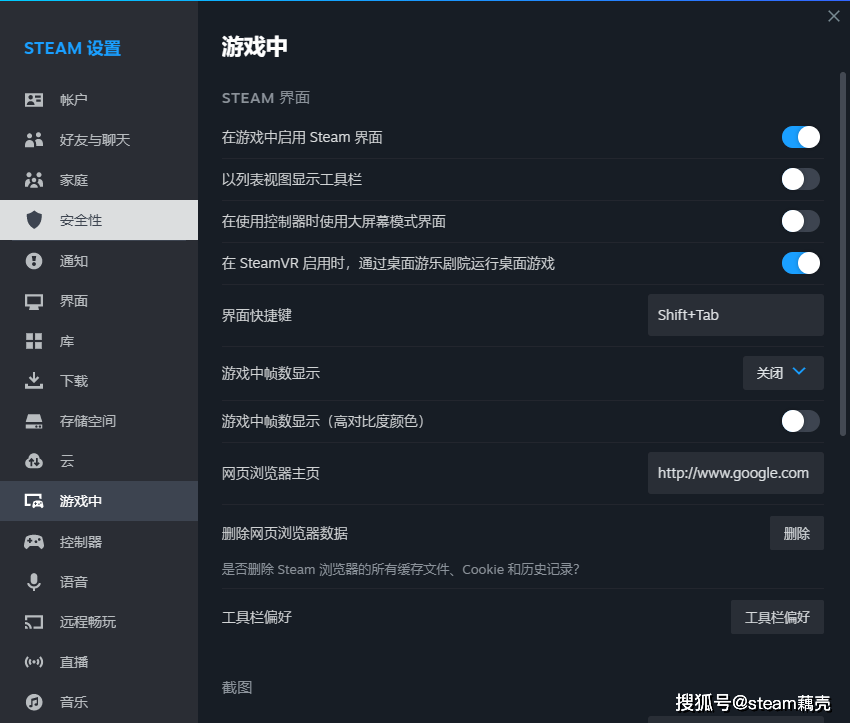
Task: Select 游戏中 settings entry
Action: click(99, 501)
